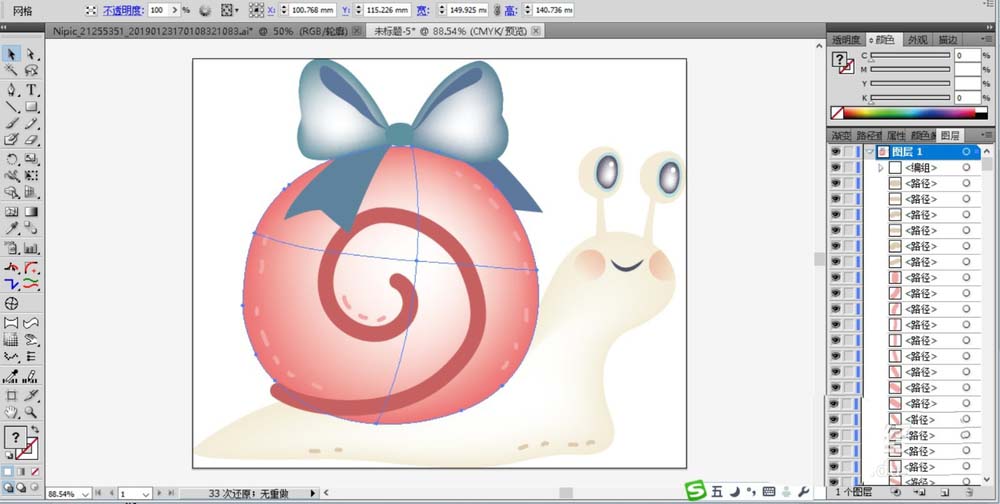Select the Zoom magnifier tool
Screen dimensions: 1000x504
pos(31,411)
